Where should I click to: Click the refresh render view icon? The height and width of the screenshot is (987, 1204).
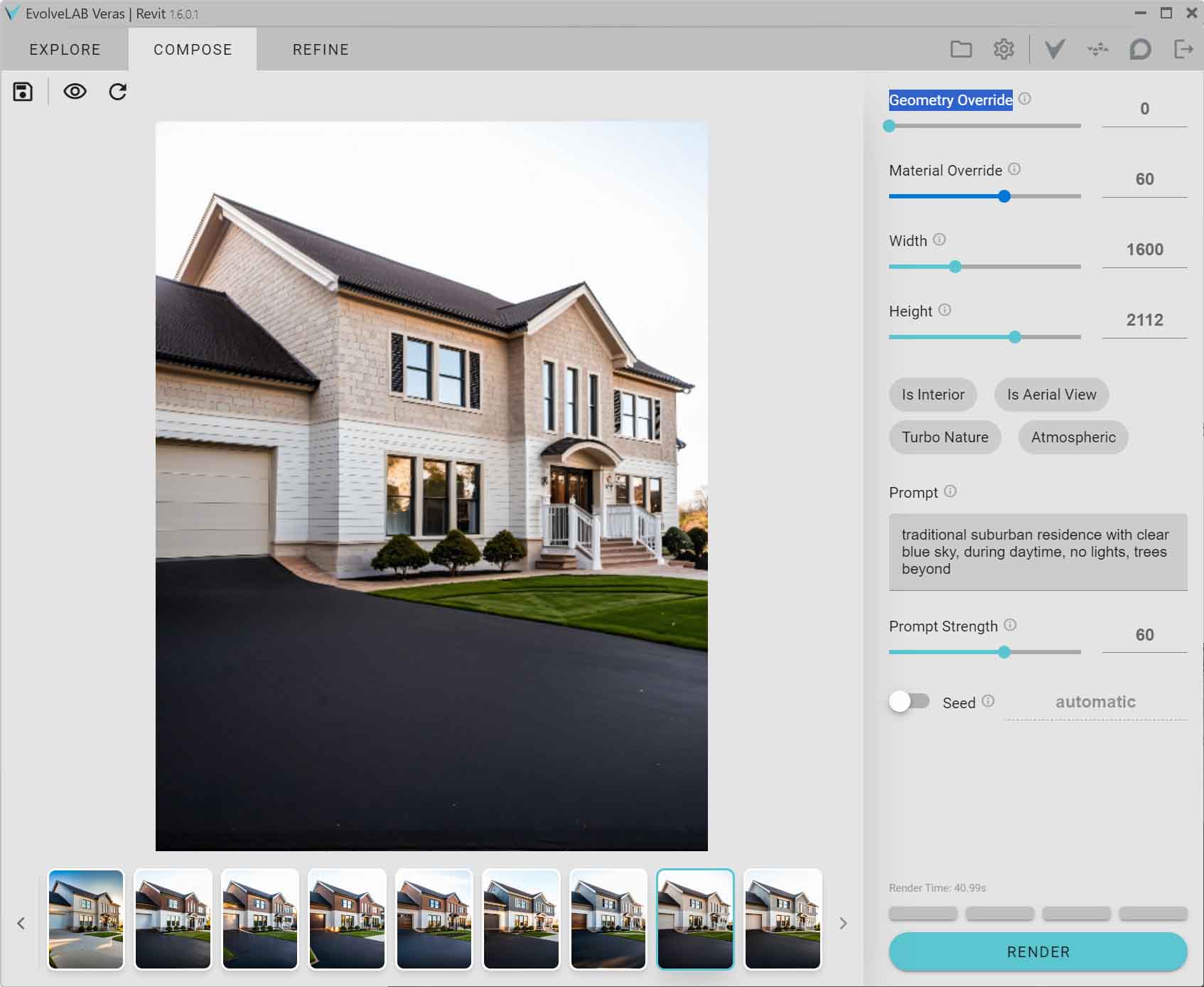(117, 91)
